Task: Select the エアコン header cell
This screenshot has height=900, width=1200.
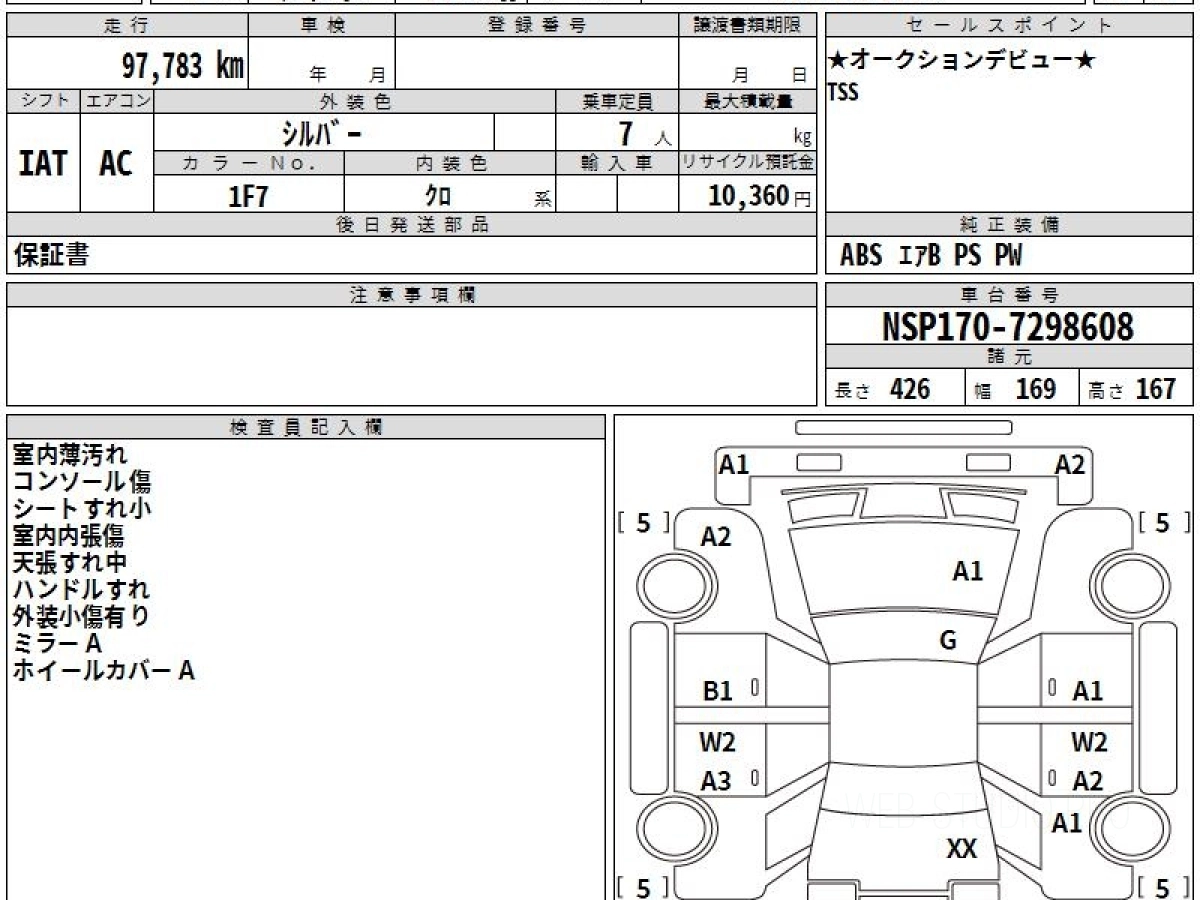Action: coord(117,101)
